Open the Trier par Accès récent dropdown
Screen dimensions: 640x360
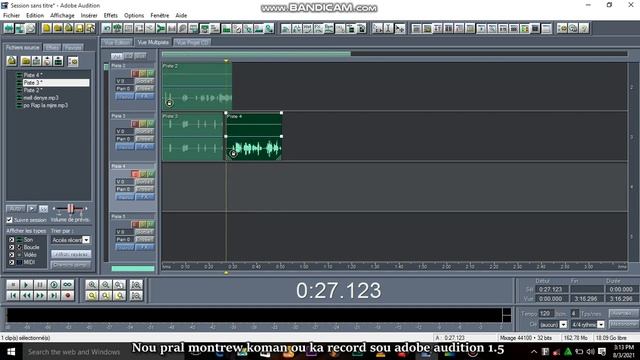tap(86, 240)
